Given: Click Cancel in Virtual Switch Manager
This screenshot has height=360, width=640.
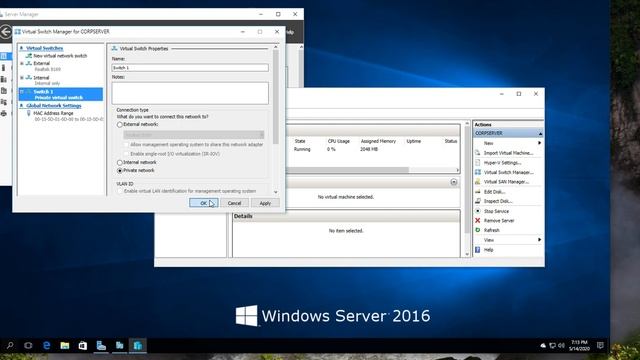Looking at the screenshot, I should coord(234,203).
